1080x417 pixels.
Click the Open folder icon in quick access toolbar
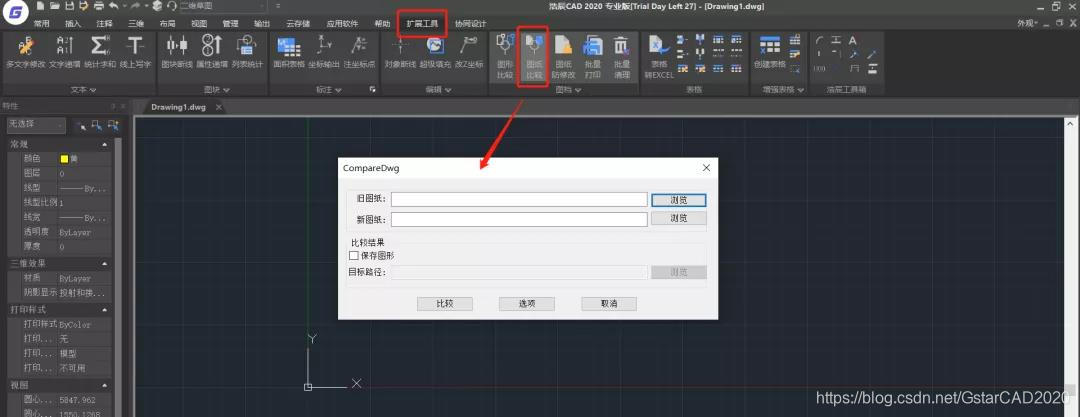(x=54, y=6)
